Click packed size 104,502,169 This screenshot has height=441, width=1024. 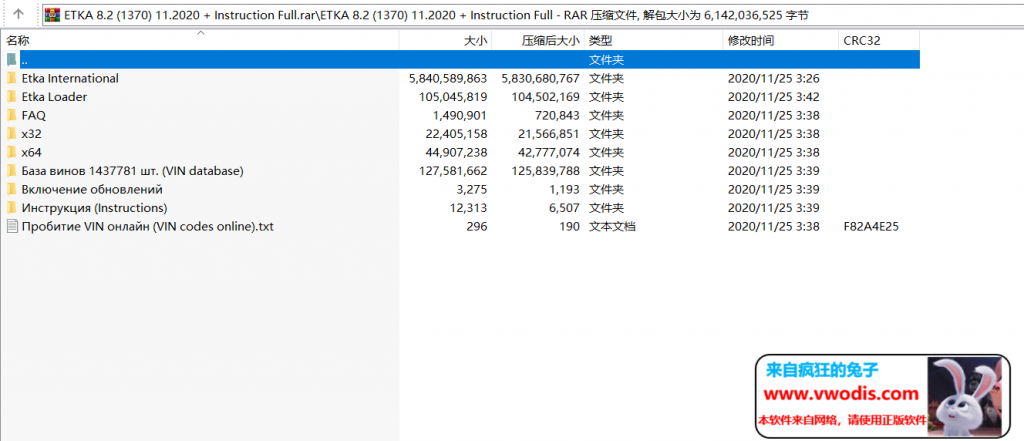pyautogui.click(x=545, y=97)
